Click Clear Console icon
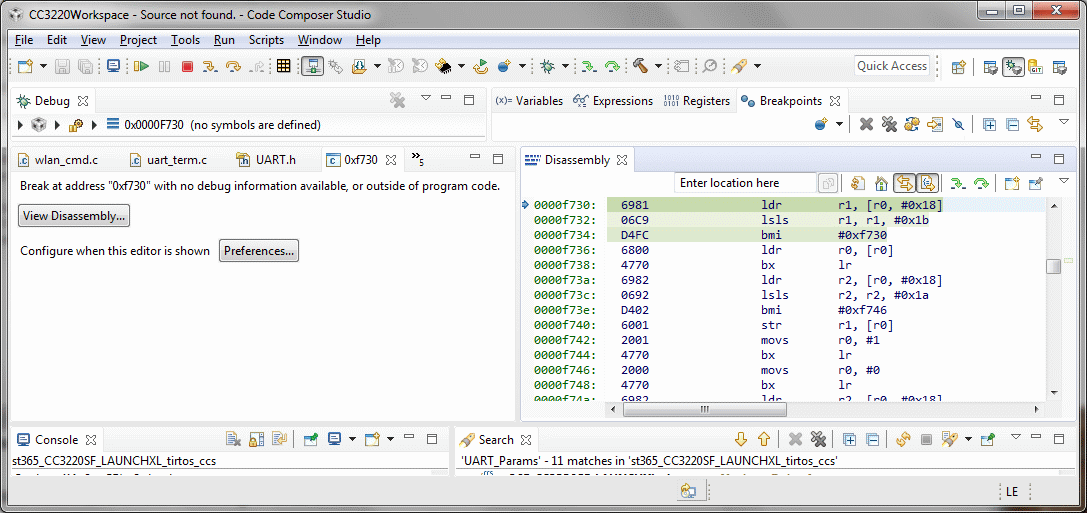 point(234,439)
